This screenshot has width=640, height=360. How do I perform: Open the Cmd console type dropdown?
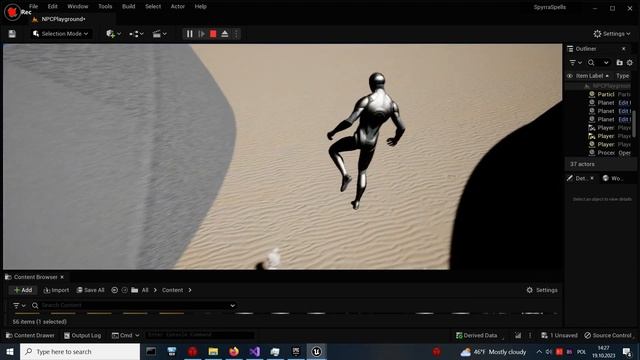pos(125,336)
